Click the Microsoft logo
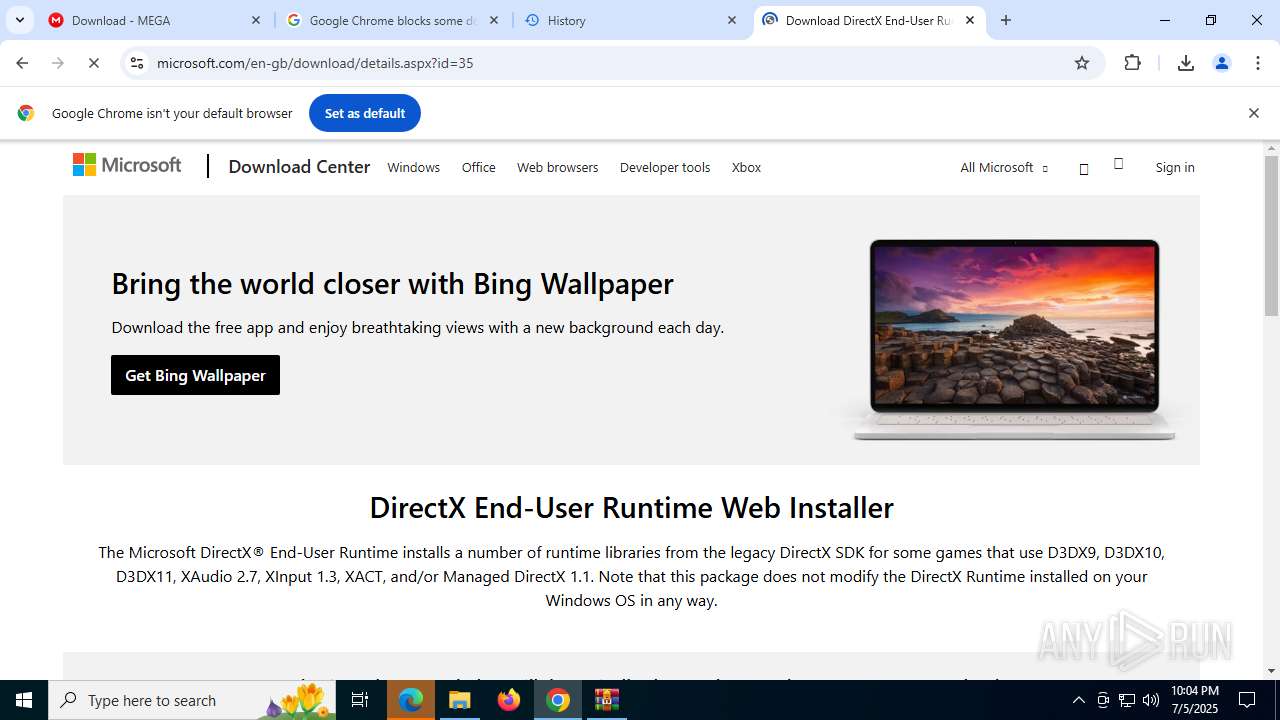 pos(127,166)
